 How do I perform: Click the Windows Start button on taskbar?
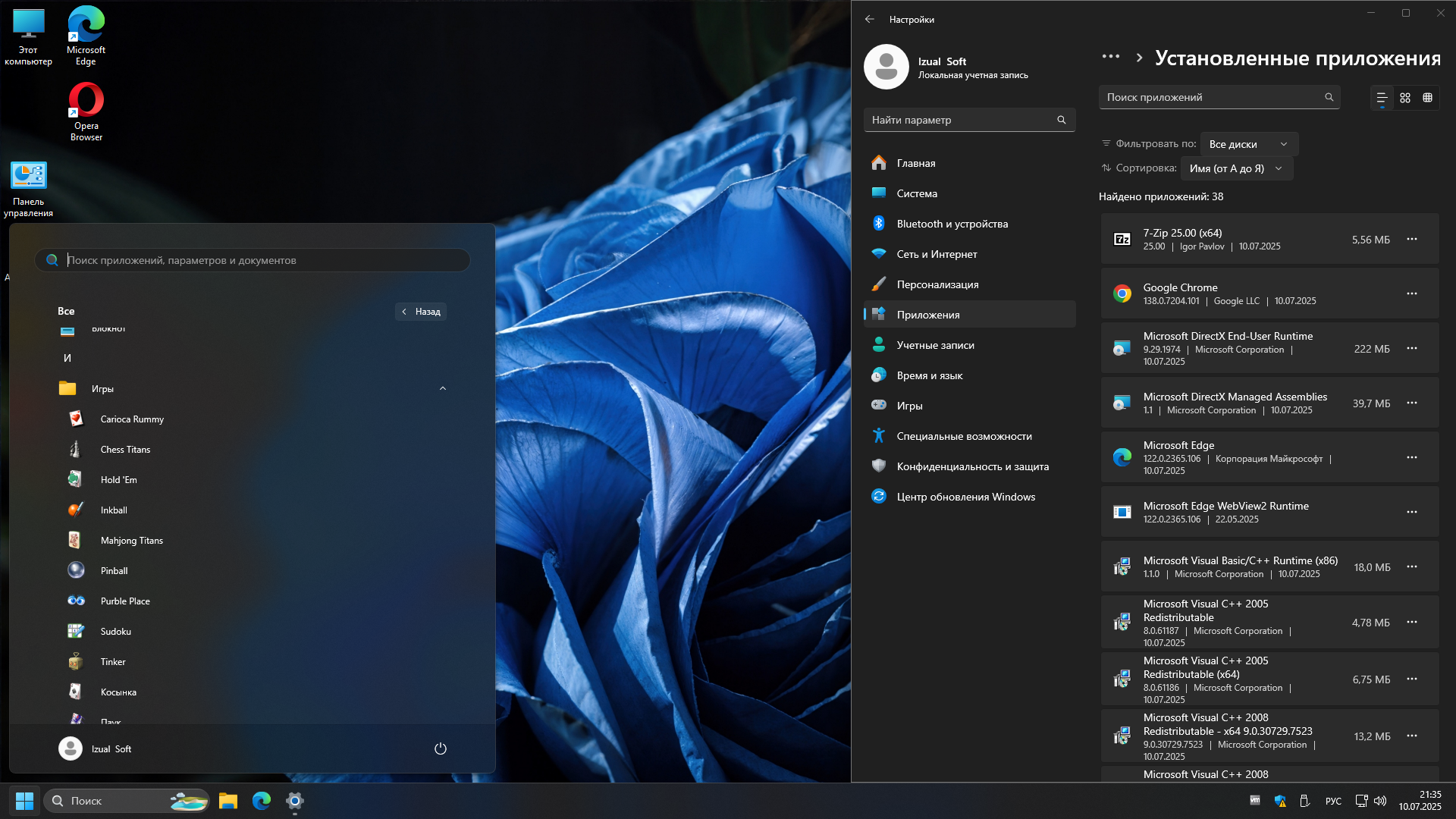24,801
